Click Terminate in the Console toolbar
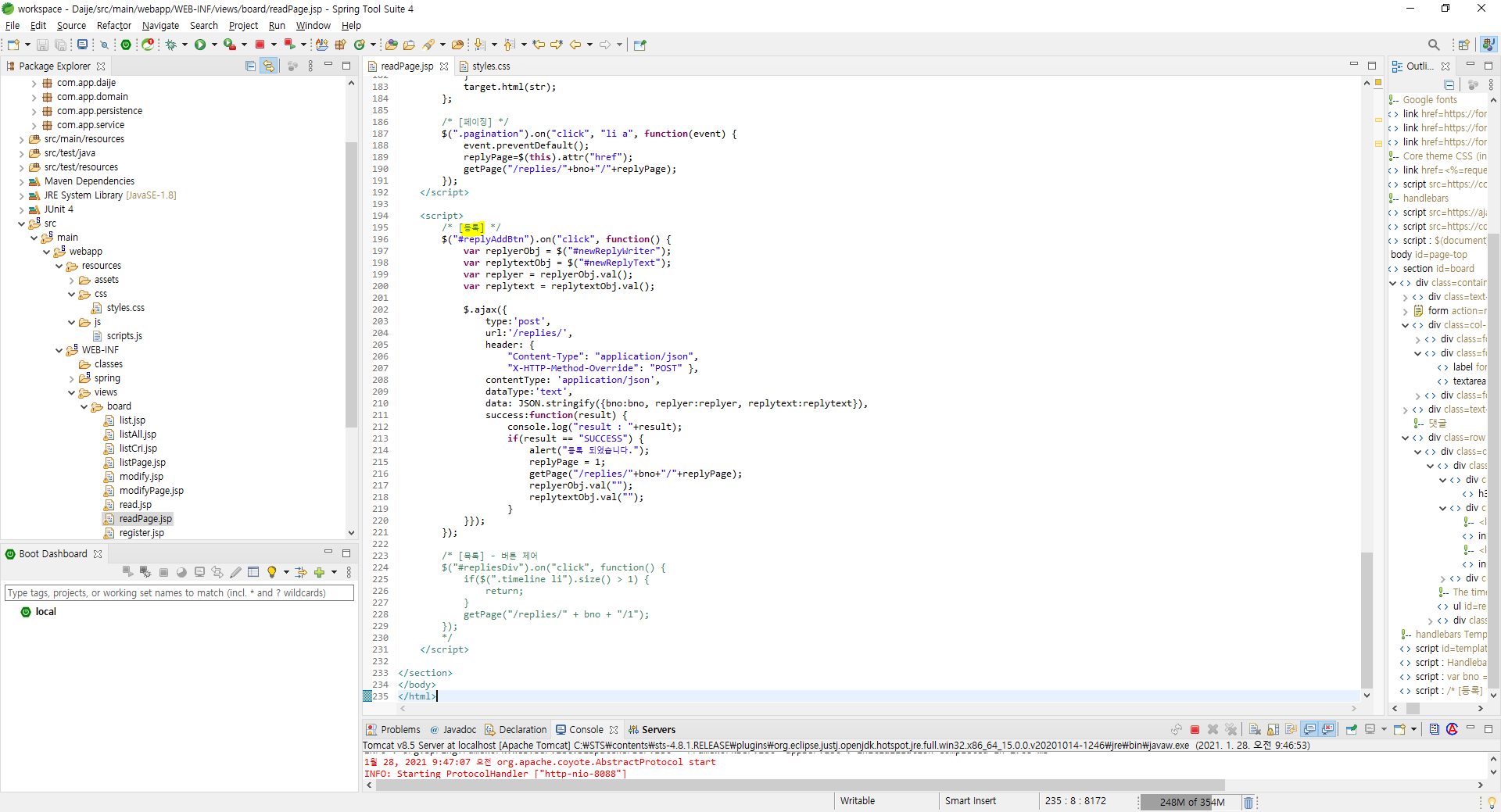The image size is (1501, 812). point(1195,729)
